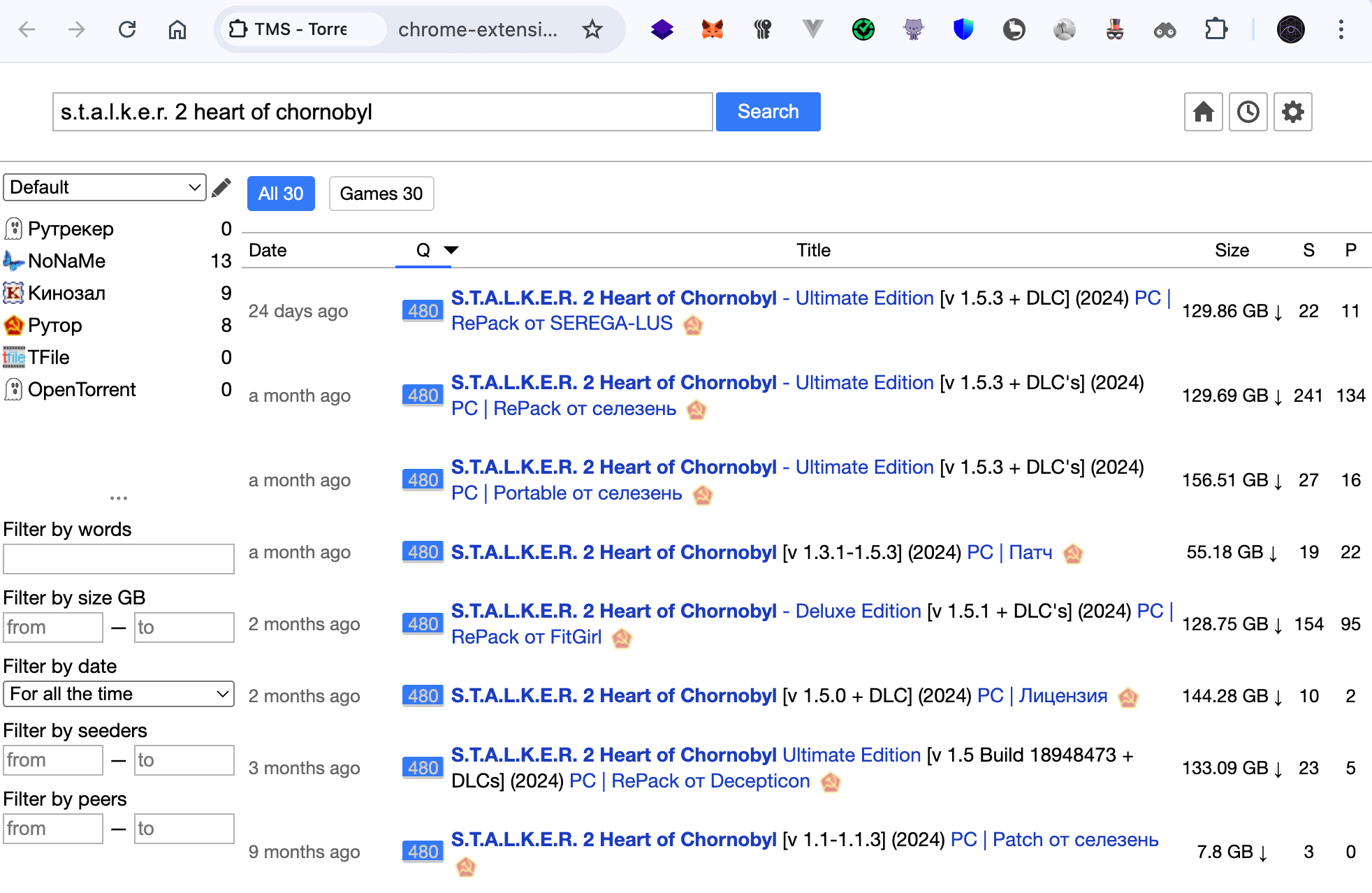Toggle the Рутор tracker filter
The image size is (1372, 893).
click(x=55, y=325)
